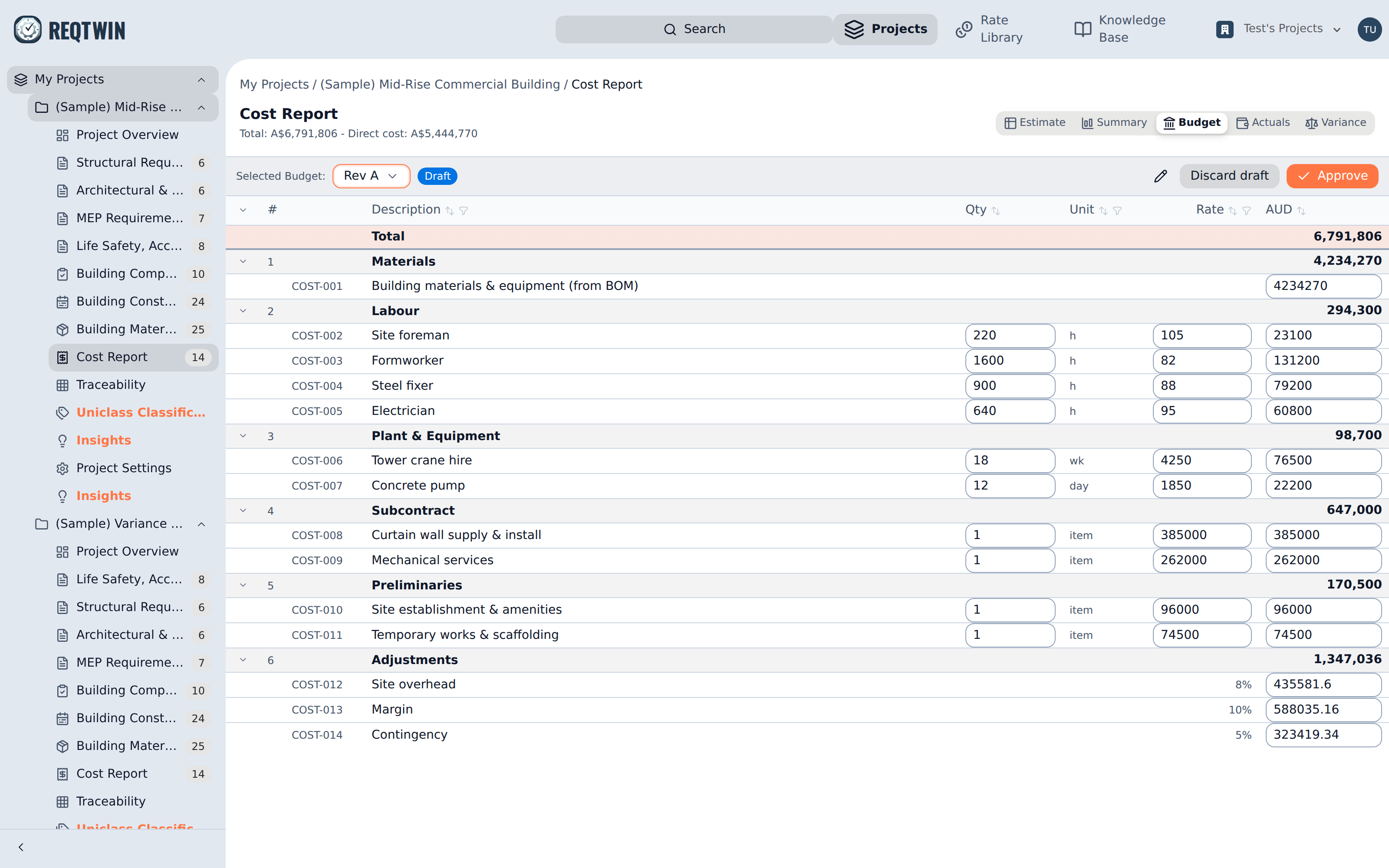
Task: Switch to the Summary tab
Action: (x=1114, y=123)
